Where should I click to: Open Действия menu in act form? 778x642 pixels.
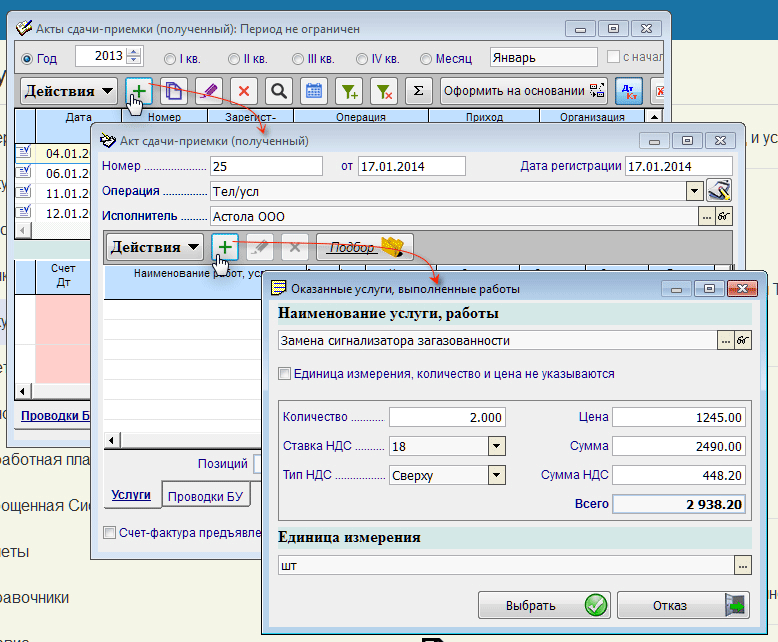click(x=155, y=247)
